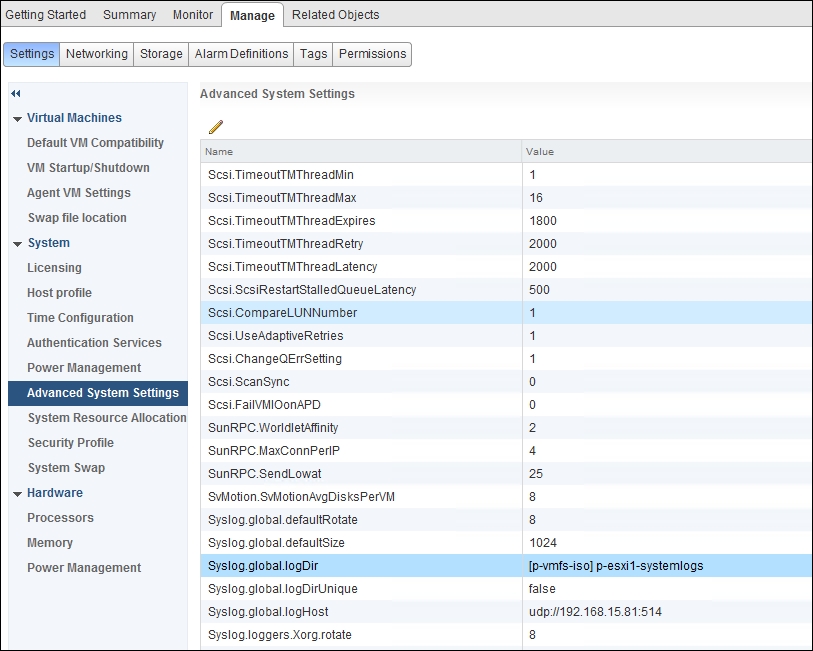Collapse the System section
The image size is (813, 651).
click(x=17, y=244)
